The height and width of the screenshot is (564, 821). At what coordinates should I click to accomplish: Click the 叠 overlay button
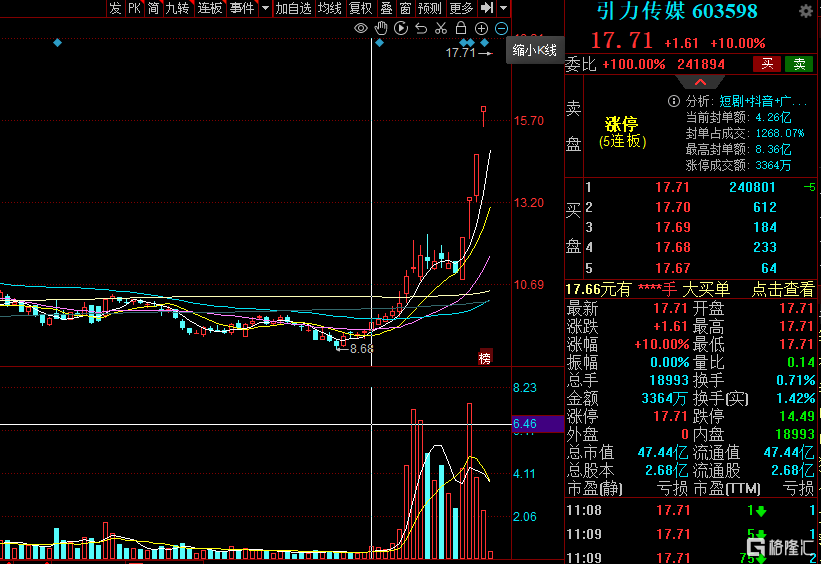tap(386, 8)
